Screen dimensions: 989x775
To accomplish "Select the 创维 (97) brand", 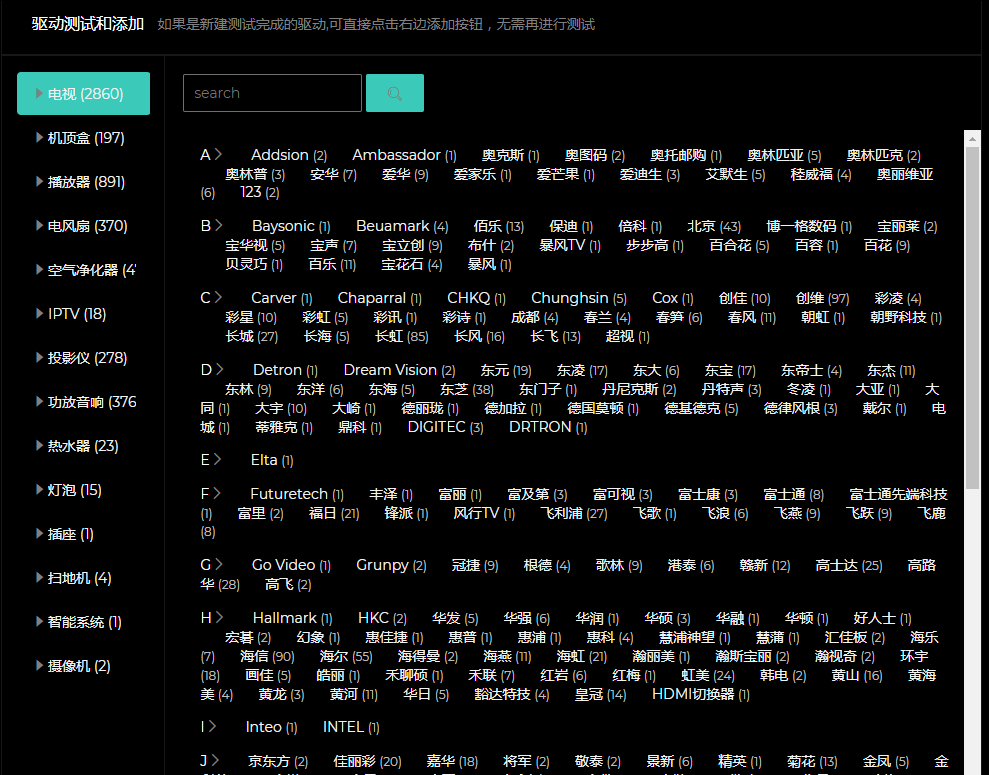I will coord(822,298).
